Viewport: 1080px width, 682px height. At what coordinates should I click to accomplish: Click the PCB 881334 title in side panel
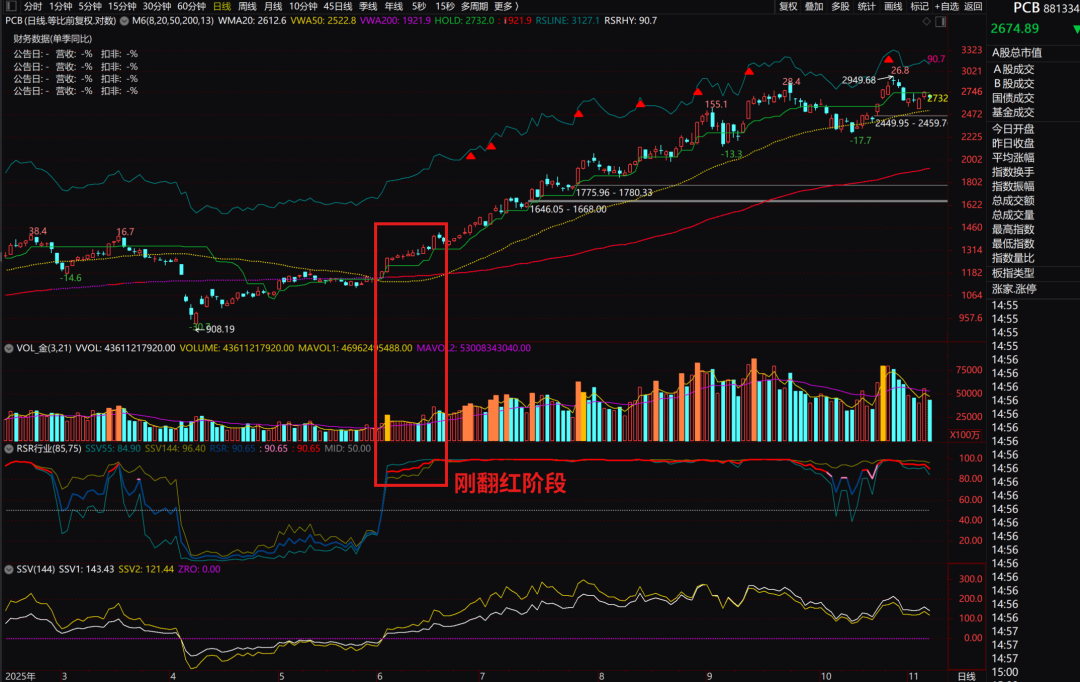click(1046, 8)
